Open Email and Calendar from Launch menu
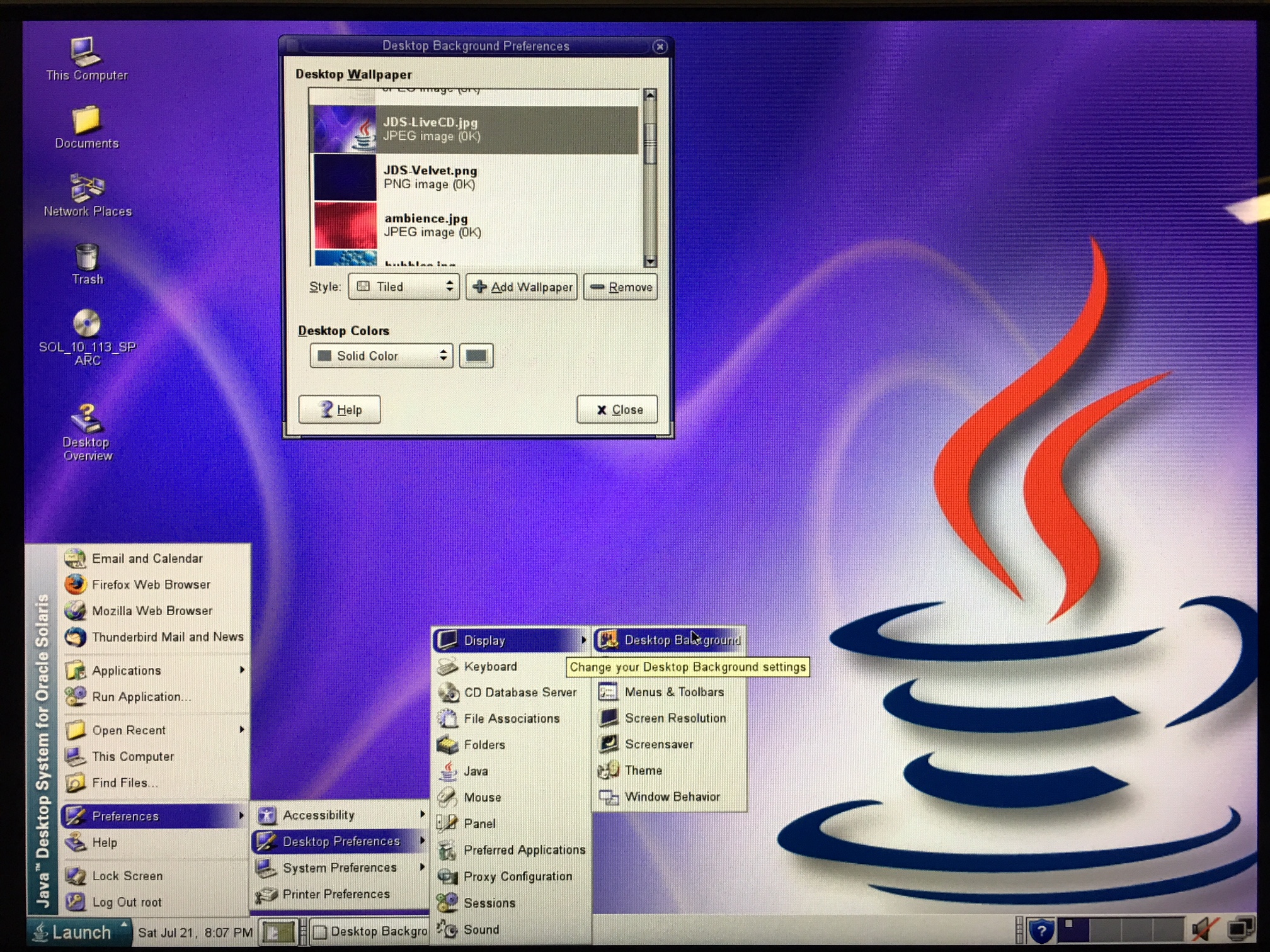The width and height of the screenshot is (1270, 952). tap(154, 558)
